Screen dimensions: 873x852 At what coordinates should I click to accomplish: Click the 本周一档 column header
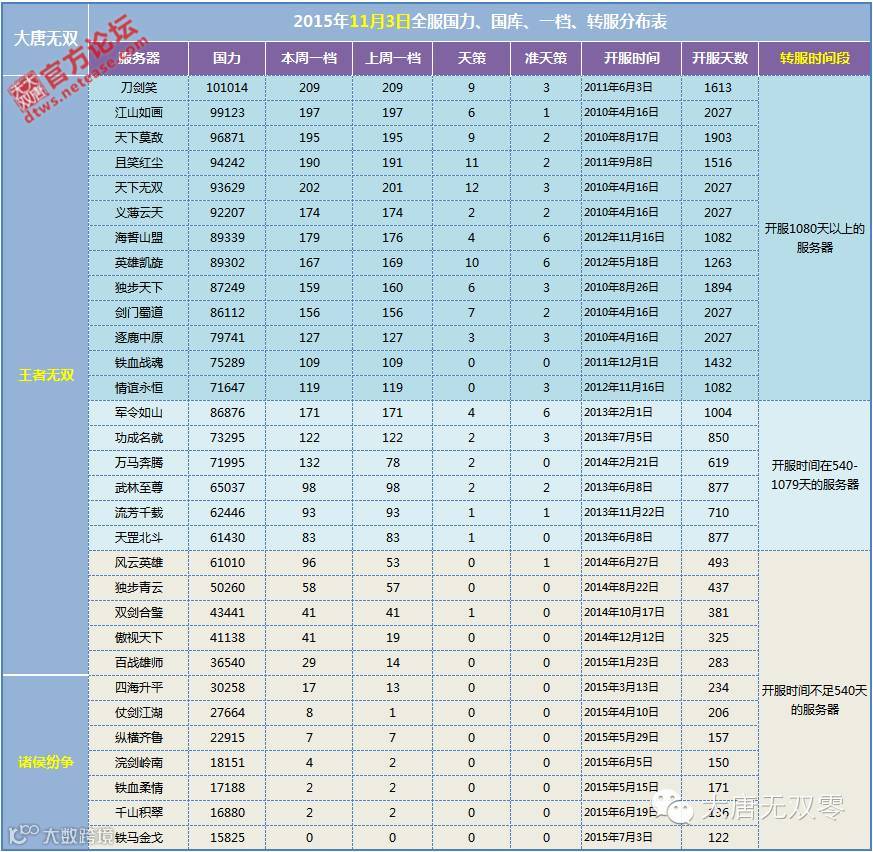309,58
